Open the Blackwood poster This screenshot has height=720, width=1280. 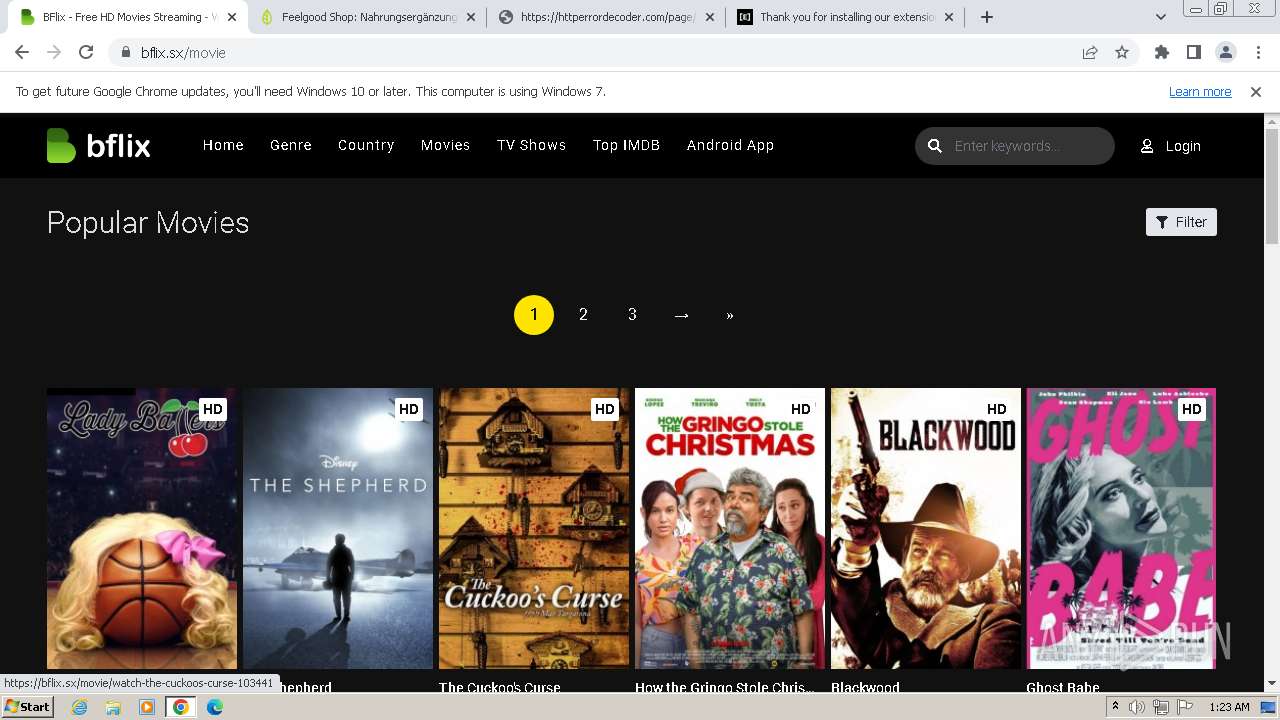pos(926,529)
